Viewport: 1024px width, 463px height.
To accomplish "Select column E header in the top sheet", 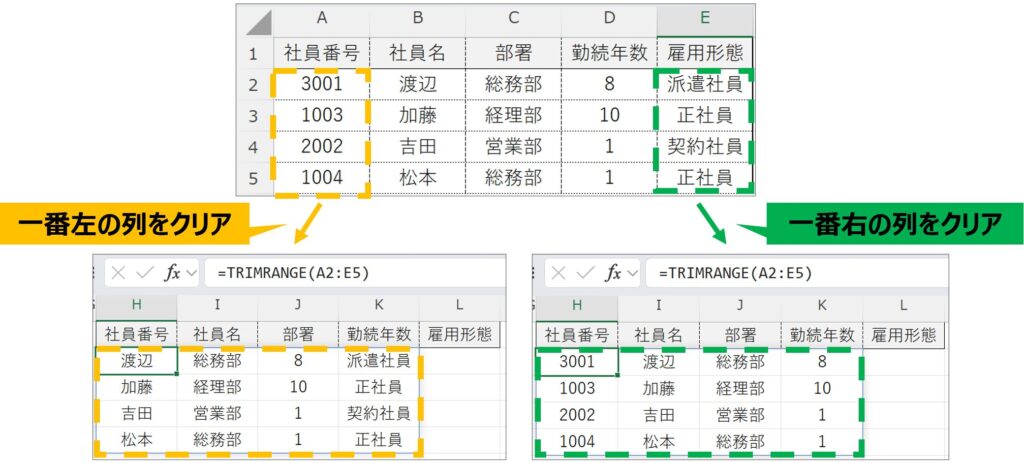I will [705, 20].
